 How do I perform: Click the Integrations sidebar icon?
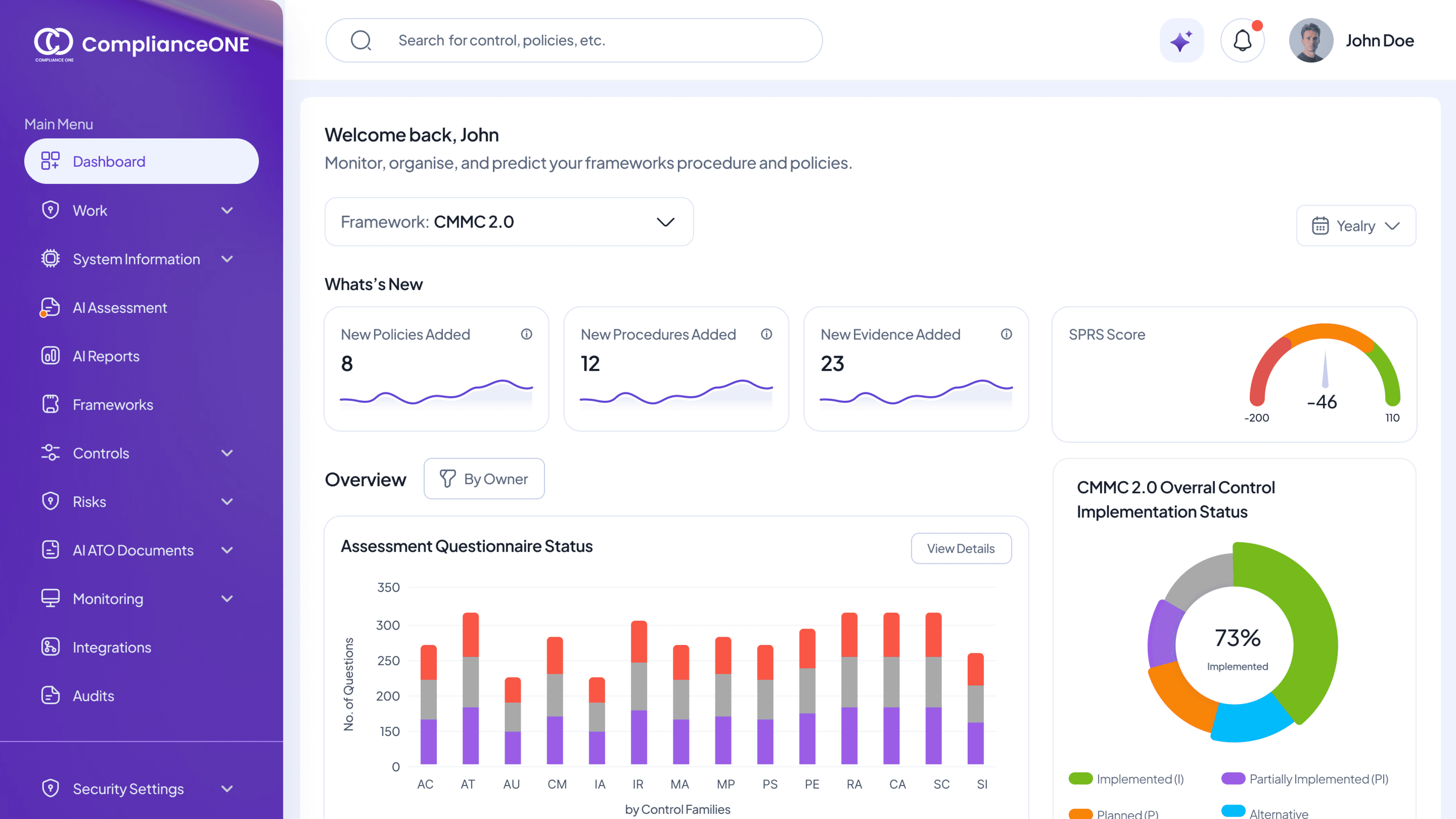50,646
